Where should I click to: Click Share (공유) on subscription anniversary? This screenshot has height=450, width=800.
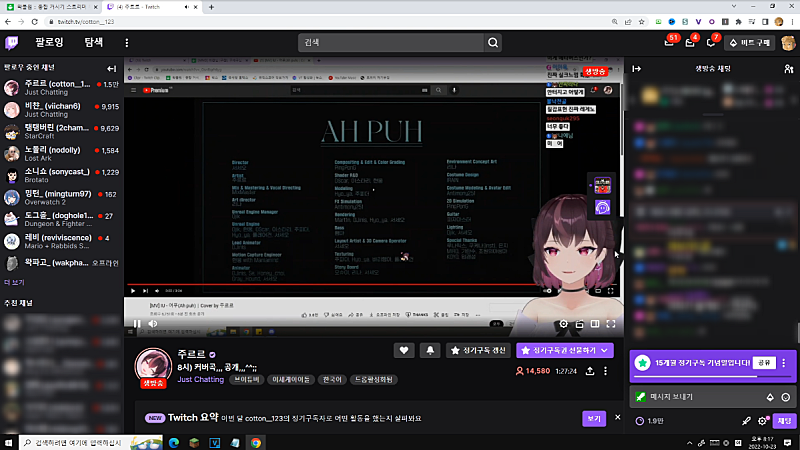point(764,363)
